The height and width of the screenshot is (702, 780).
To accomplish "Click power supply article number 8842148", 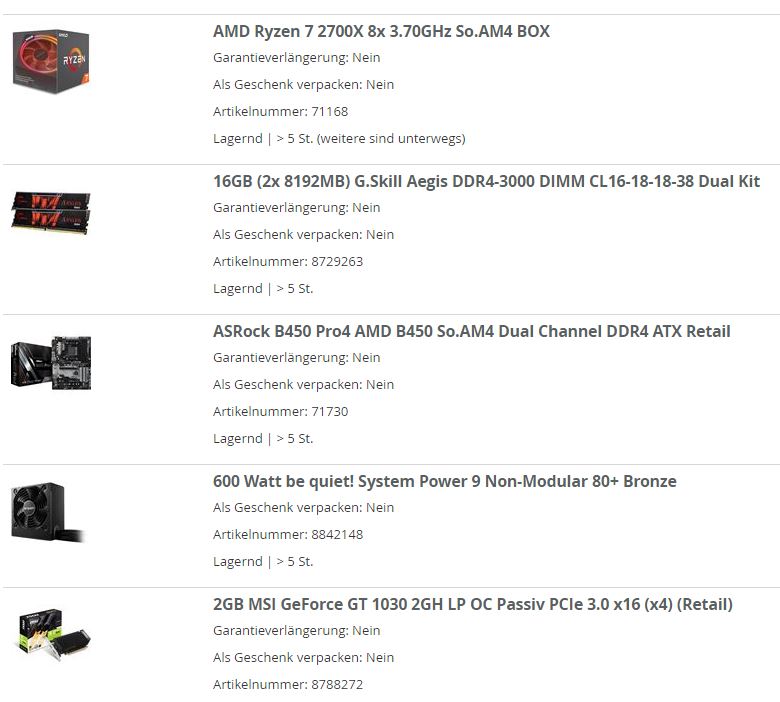I will tap(288, 534).
